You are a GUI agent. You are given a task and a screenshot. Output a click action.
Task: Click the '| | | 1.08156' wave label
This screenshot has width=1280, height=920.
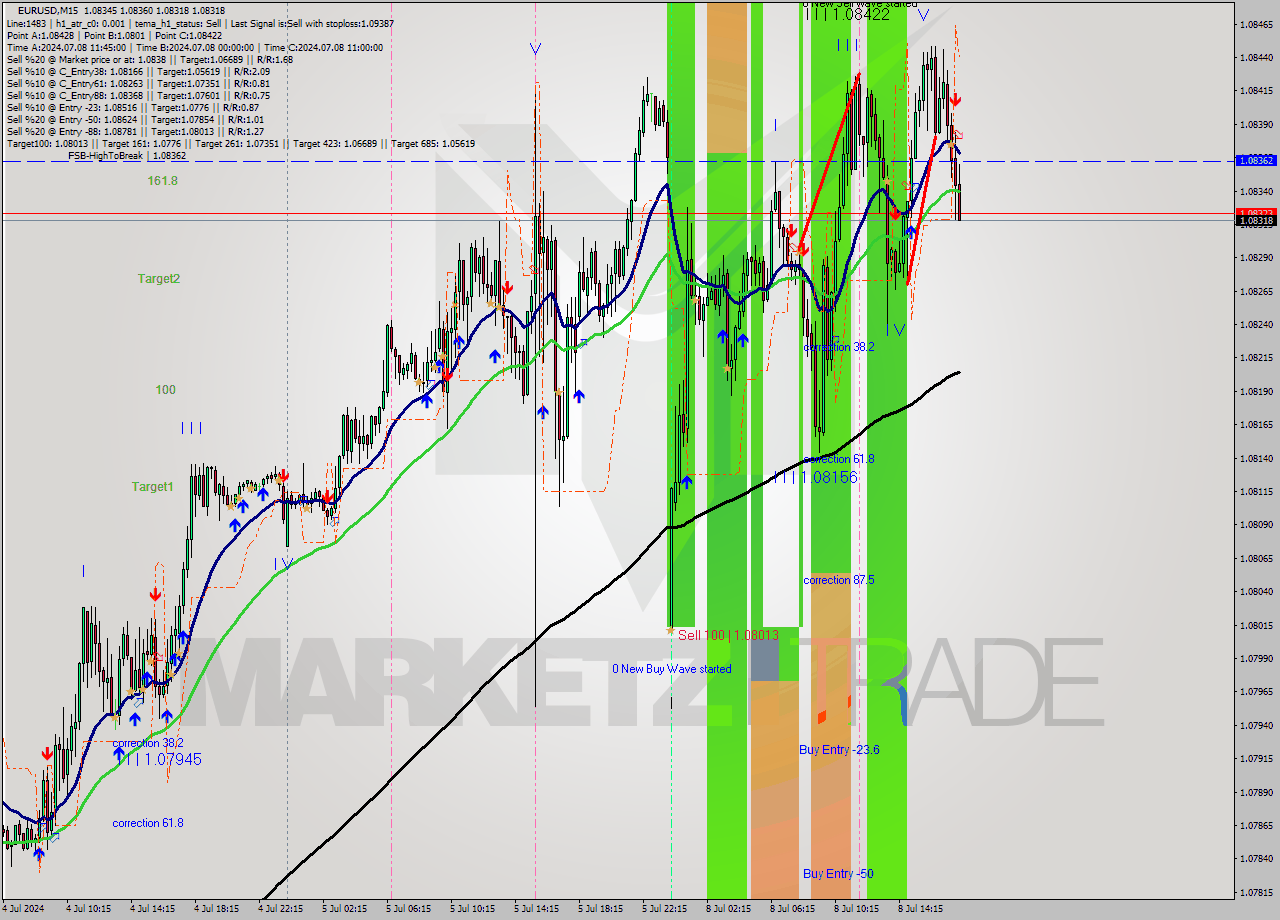click(x=814, y=477)
